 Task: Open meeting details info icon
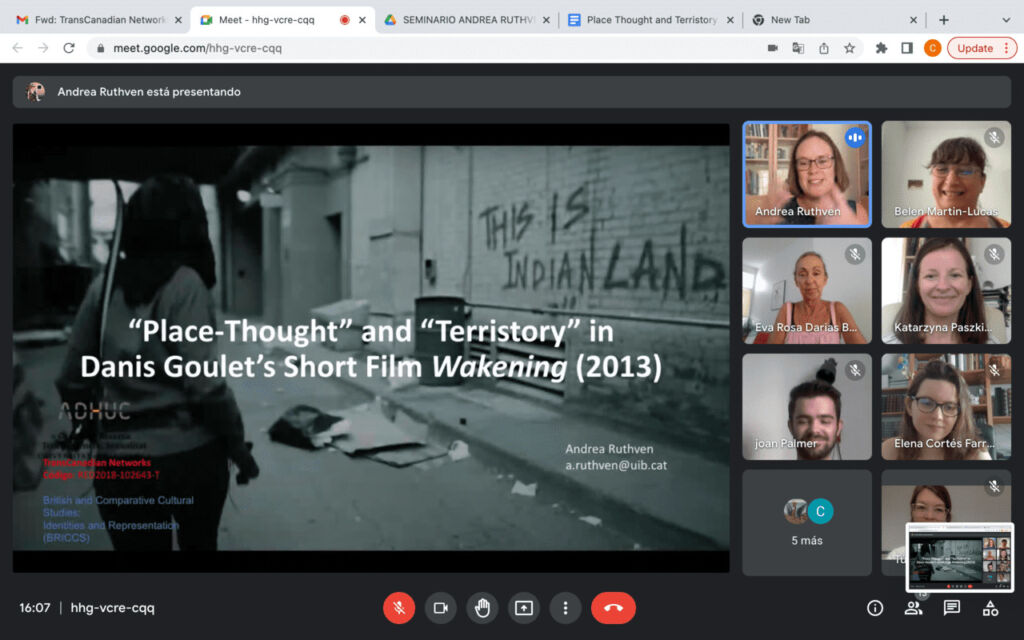tap(875, 608)
